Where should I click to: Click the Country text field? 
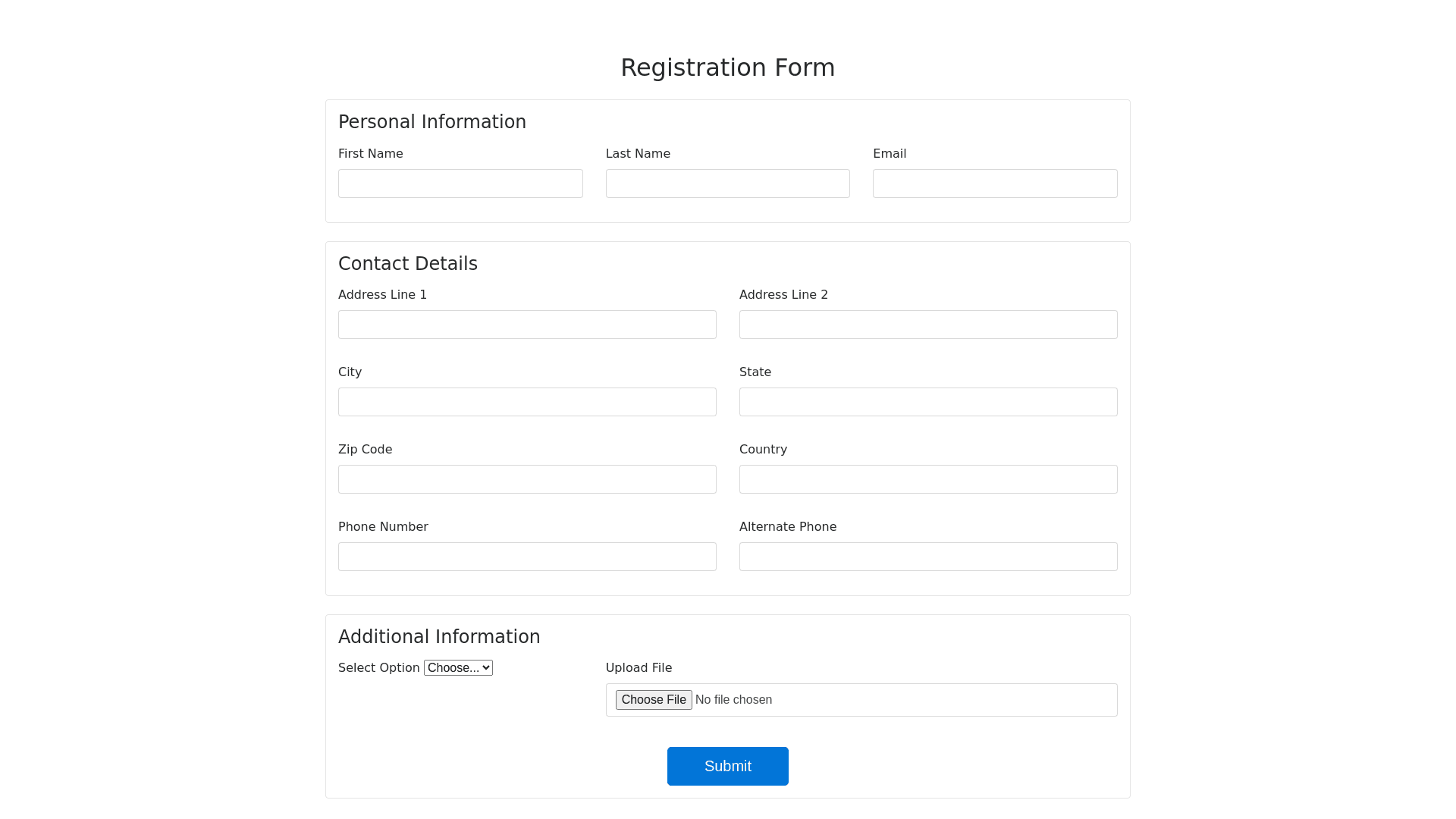927,479
